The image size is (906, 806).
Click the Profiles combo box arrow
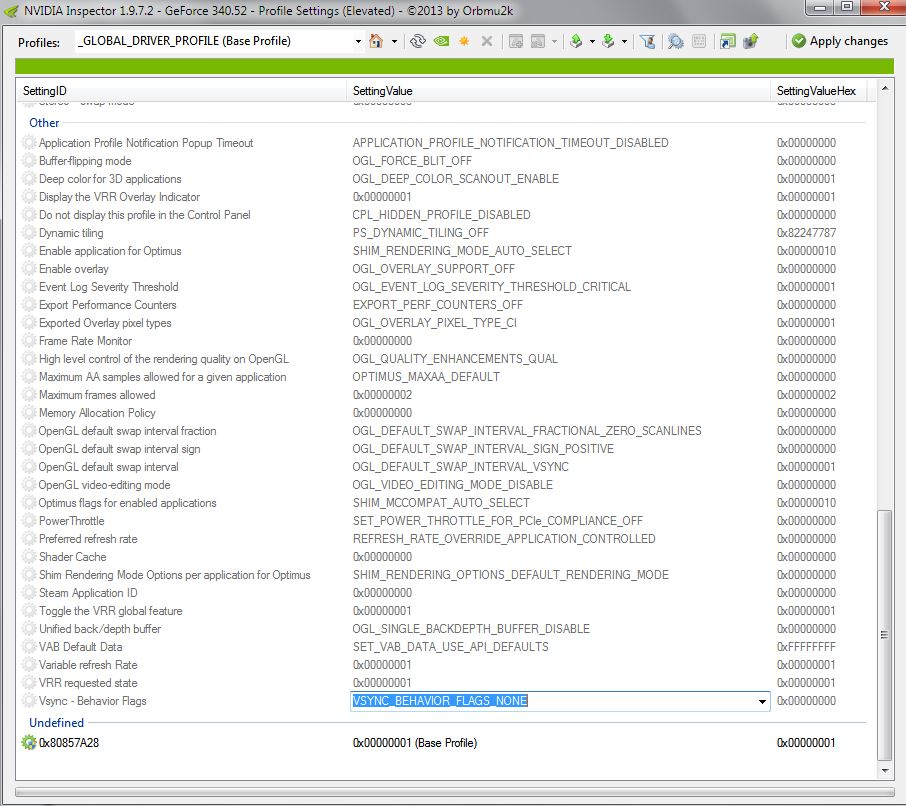pos(358,42)
